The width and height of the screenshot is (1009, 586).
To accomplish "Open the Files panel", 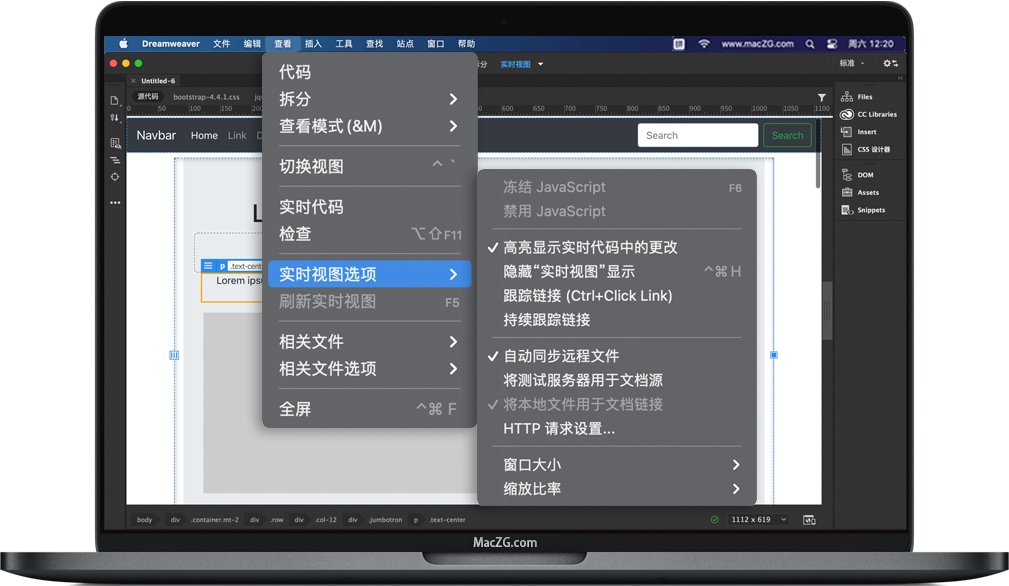I will (856, 96).
